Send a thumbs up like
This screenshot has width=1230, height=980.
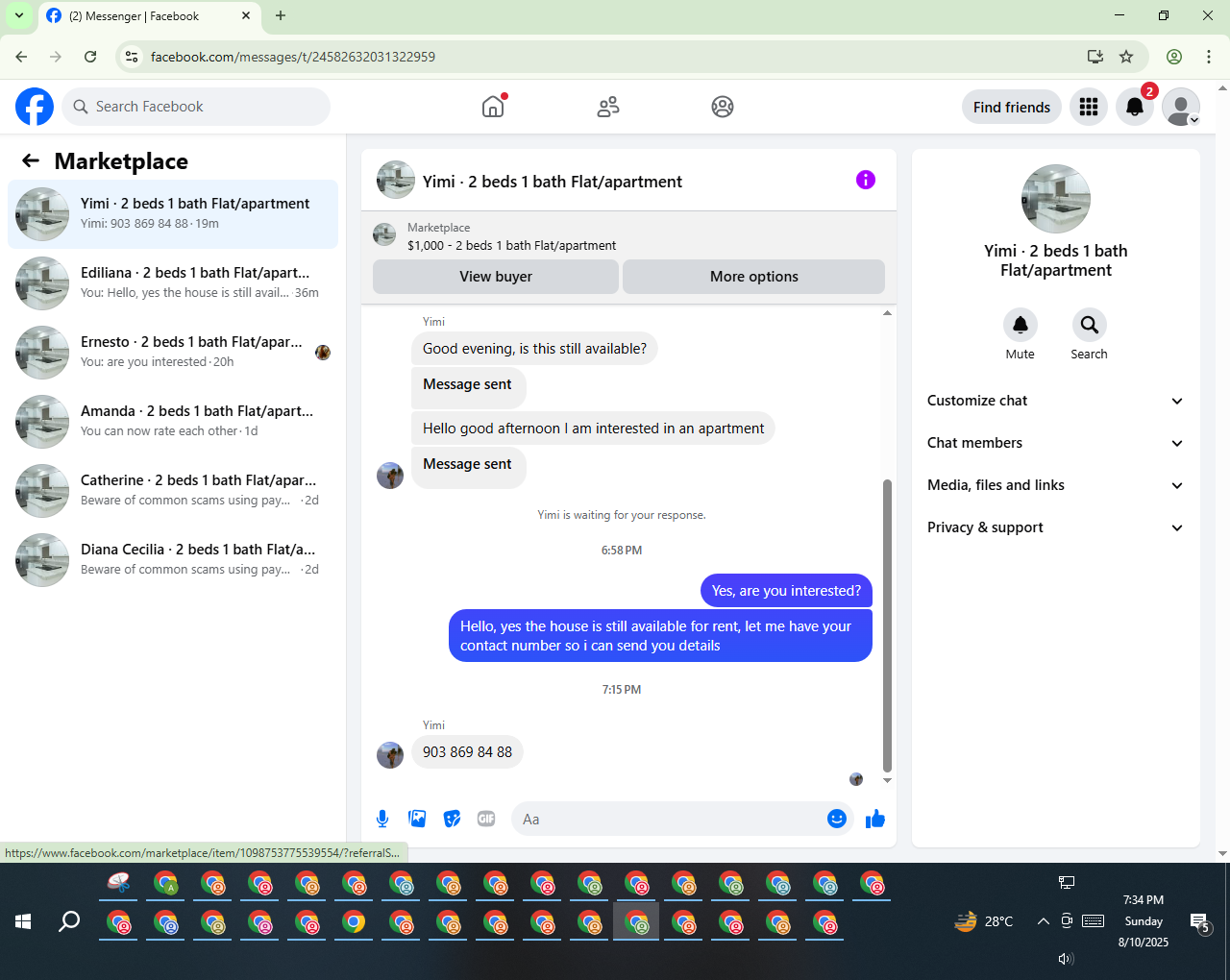point(875,819)
